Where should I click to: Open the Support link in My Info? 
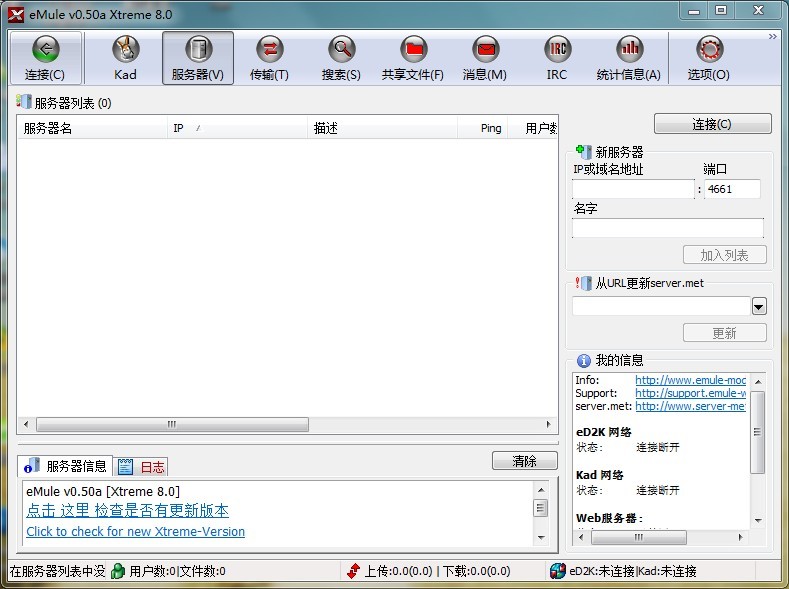pyautogui.click(x=690, y=393)
